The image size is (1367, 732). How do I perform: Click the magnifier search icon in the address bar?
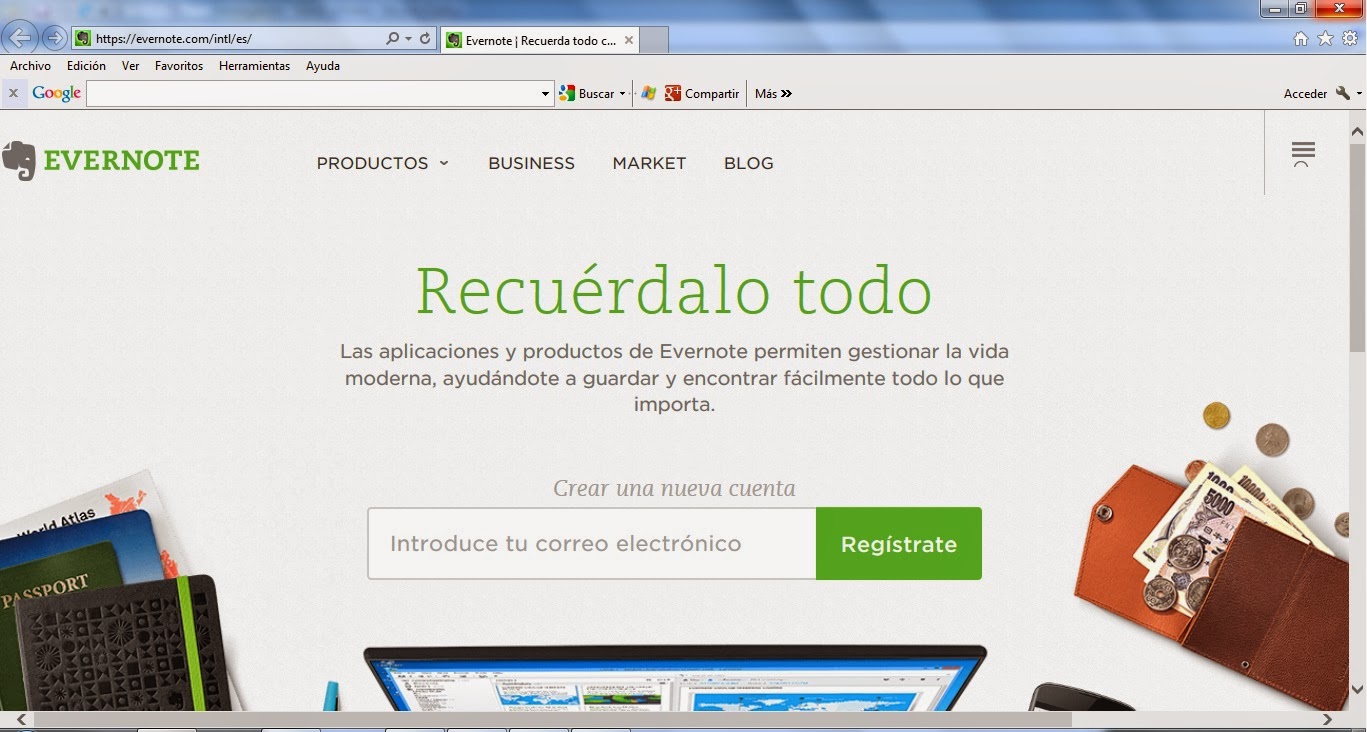pyautogui.click(x=393, y=39)
